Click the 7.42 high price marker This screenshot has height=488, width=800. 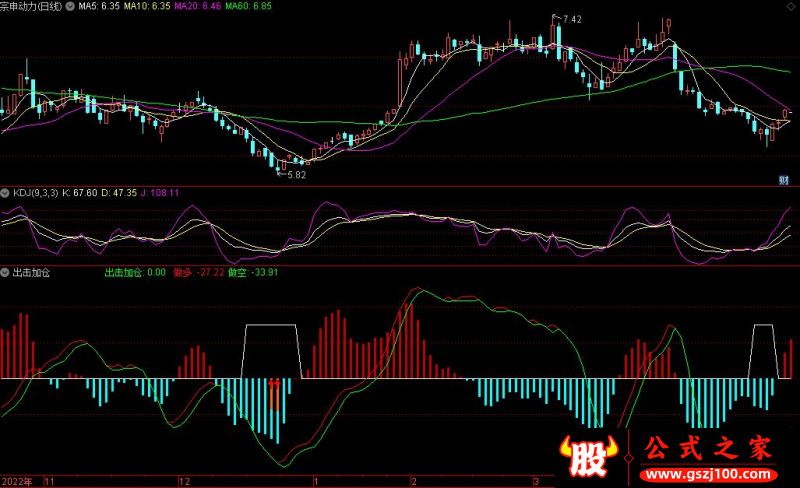[572, 19]
